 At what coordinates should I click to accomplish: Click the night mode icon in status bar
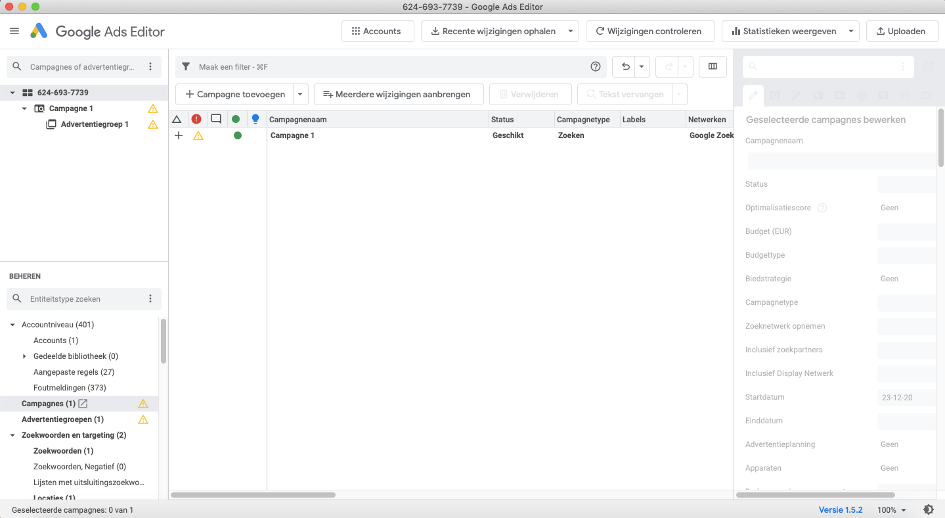929,510
